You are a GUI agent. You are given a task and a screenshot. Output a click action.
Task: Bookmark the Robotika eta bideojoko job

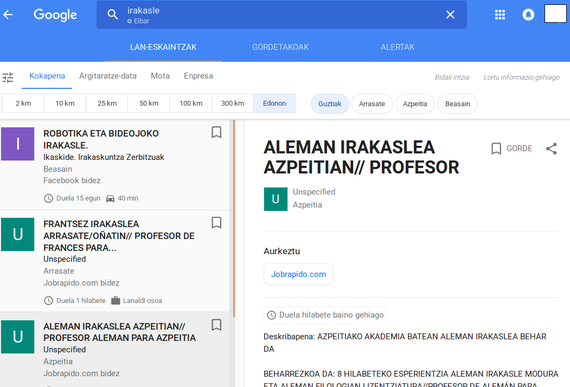216,132
